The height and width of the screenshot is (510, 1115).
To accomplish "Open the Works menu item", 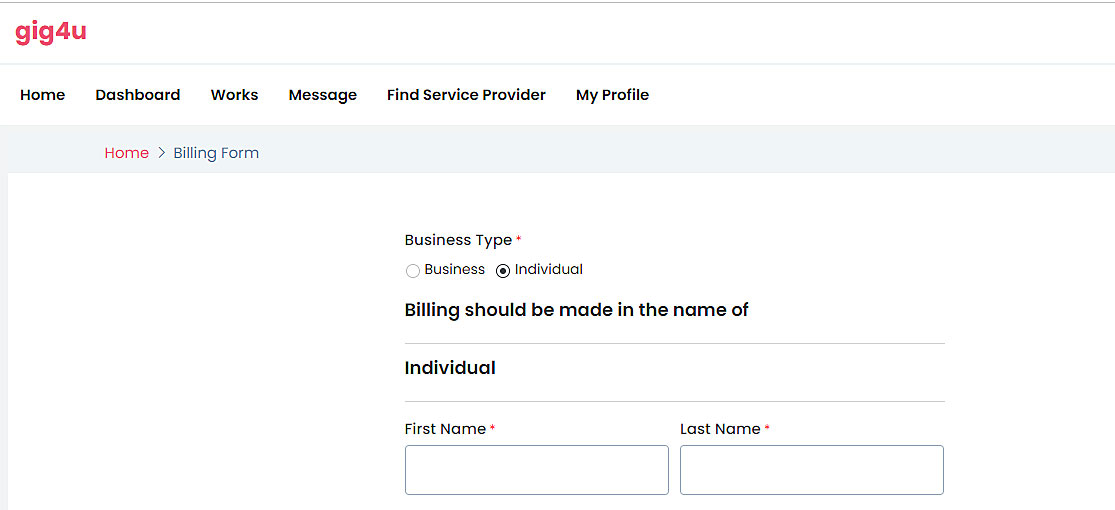I will tap(234, 95).
